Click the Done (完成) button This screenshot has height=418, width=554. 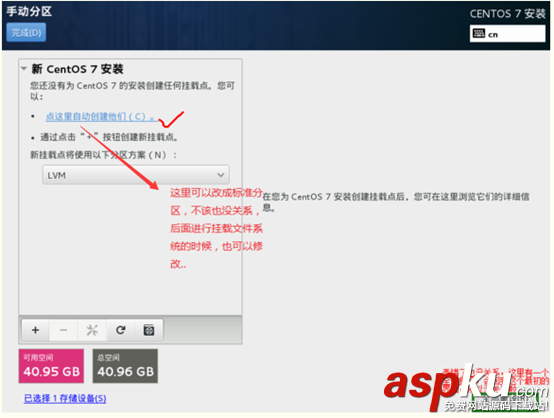[26, 33]
